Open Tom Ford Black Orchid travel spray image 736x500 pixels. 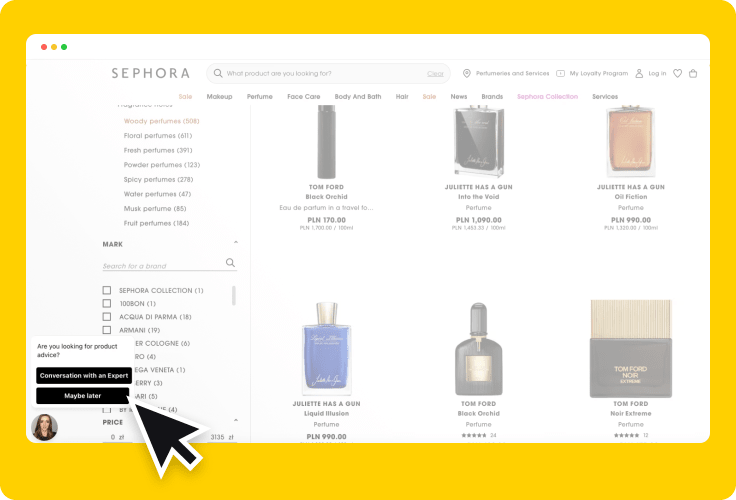326,142
